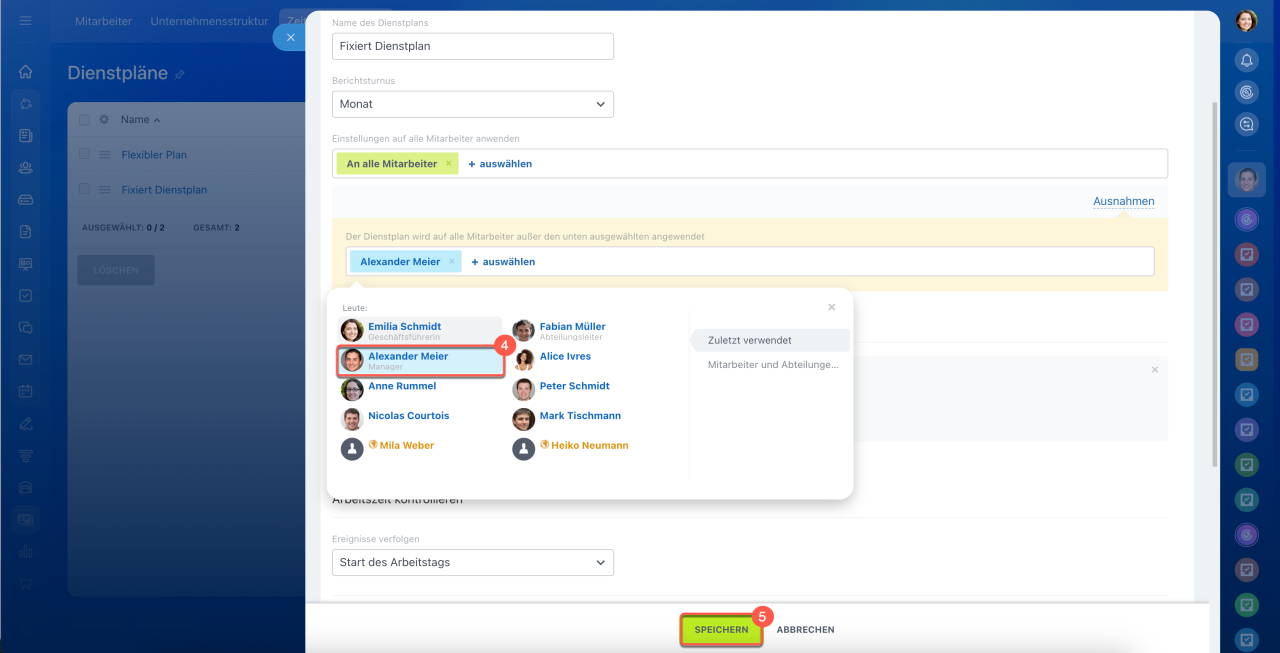Screen dimensions: 1280x653
Task: Check the Flexibler Plan row checkbox
Action: click(84, 155)
